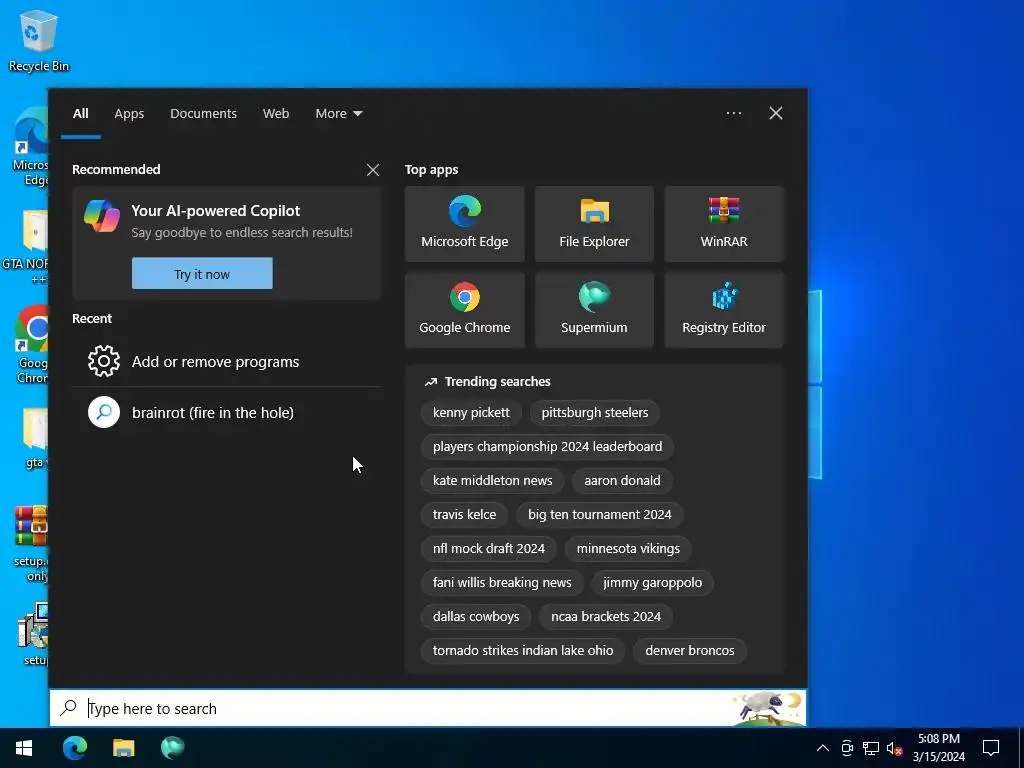This screenshot has height=768, width=1024.
Task: Search big ten tournament 2024
Action: (600, 514)
